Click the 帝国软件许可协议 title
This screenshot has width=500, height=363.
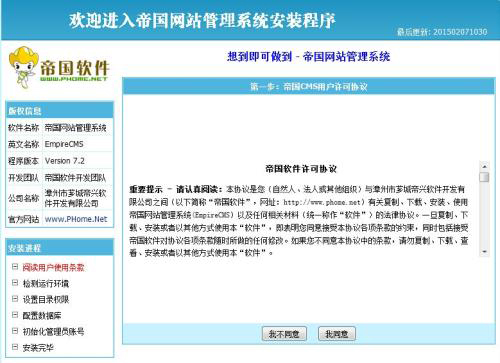[301, 169]
